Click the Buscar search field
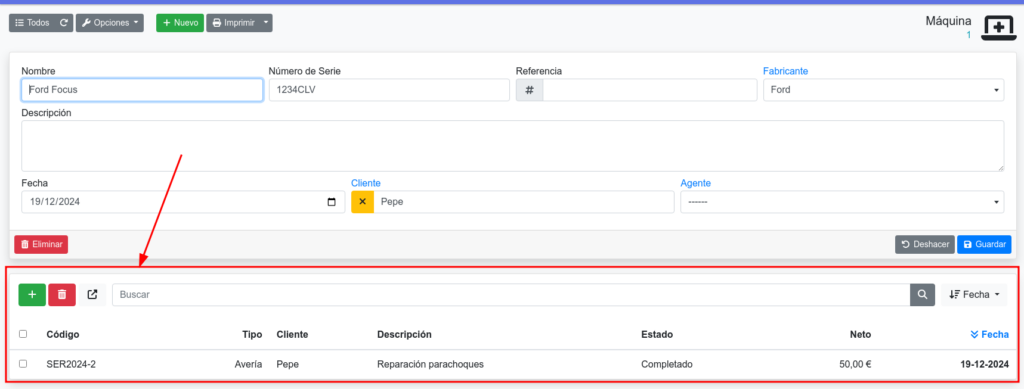 point(511,294)
